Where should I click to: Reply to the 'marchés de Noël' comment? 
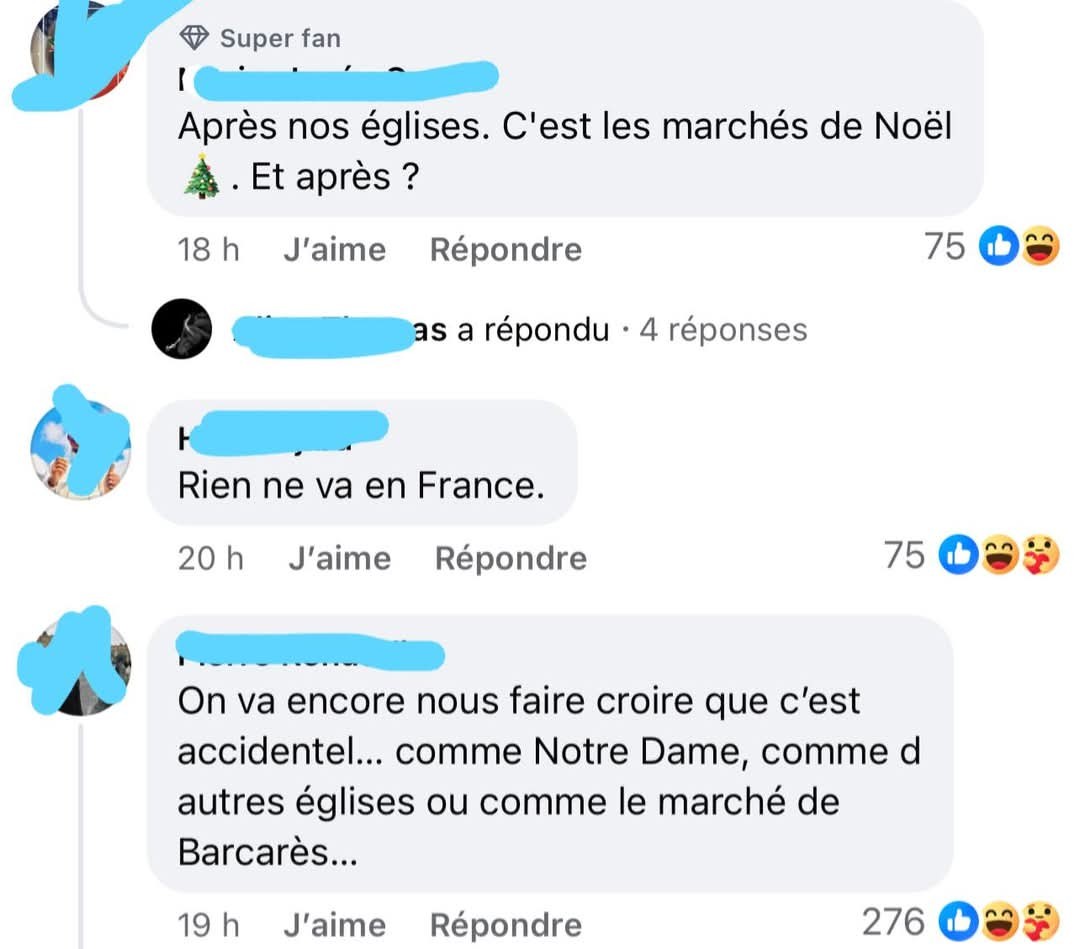point(506,249)
